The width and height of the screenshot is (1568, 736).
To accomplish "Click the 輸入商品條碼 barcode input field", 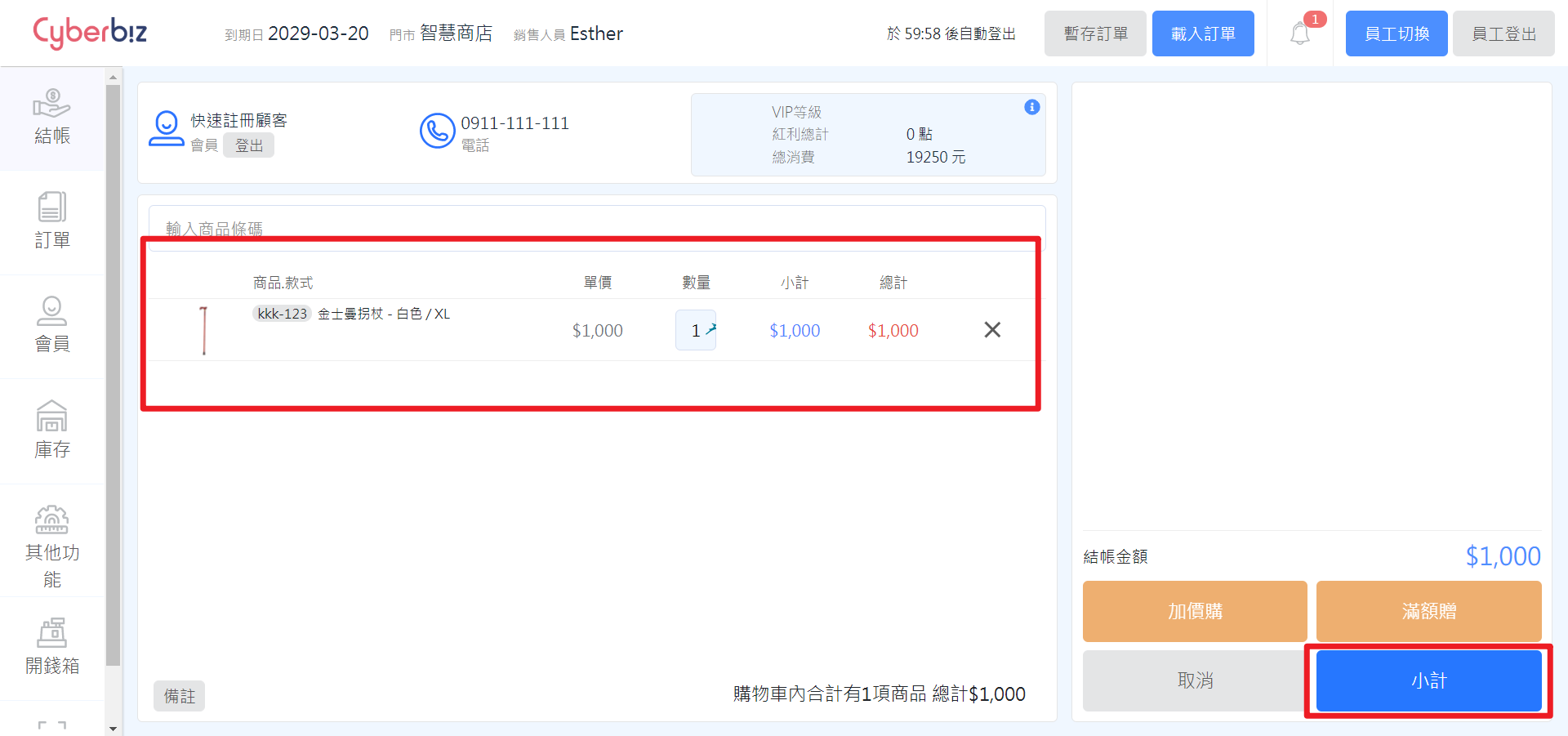I will [597, 228].
